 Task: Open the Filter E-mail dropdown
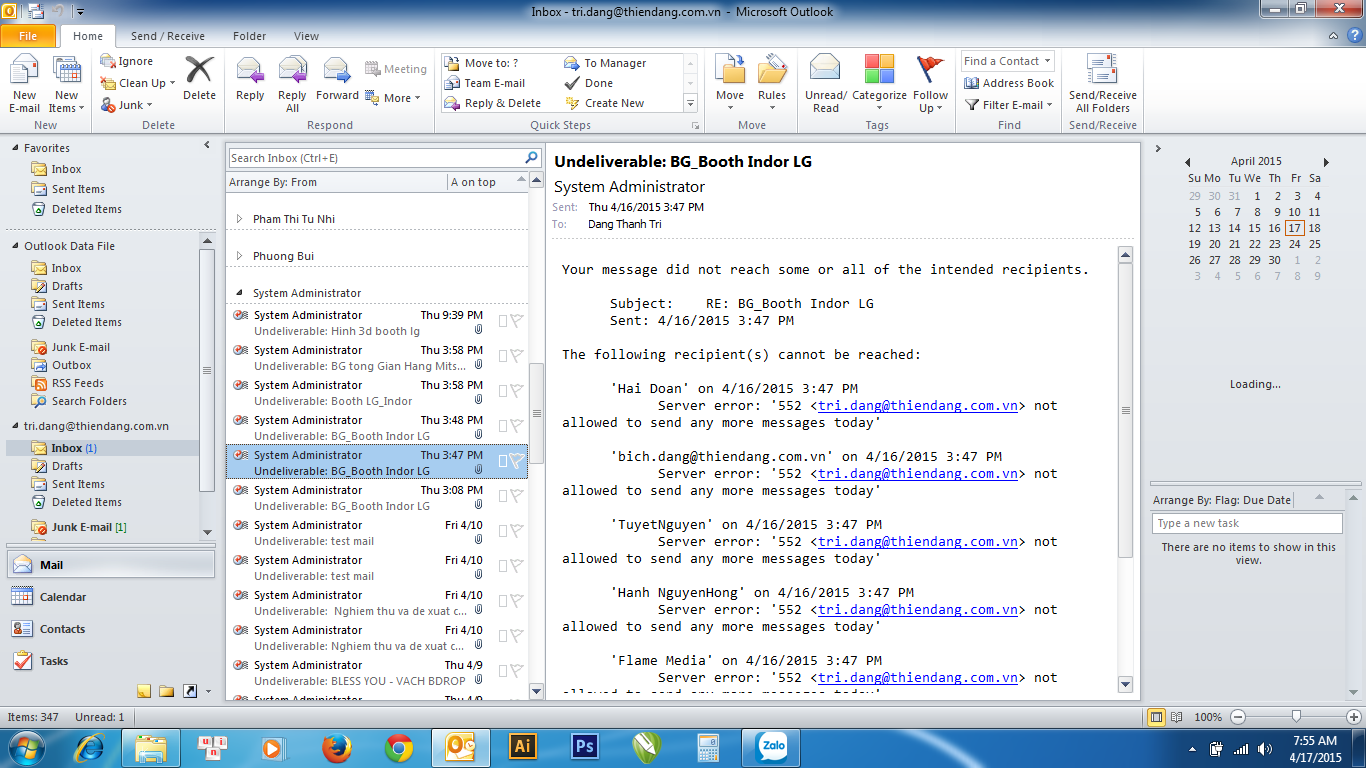[1009, 105]
